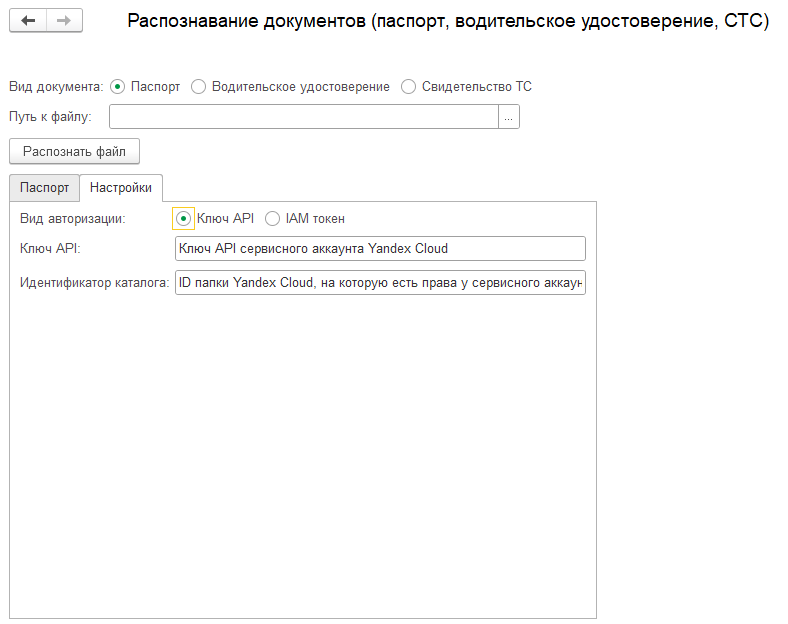The width and height of the screenshot is (788, 624).
Task: Switch to the Паспорт tab
Action: (x=45, y=187)
